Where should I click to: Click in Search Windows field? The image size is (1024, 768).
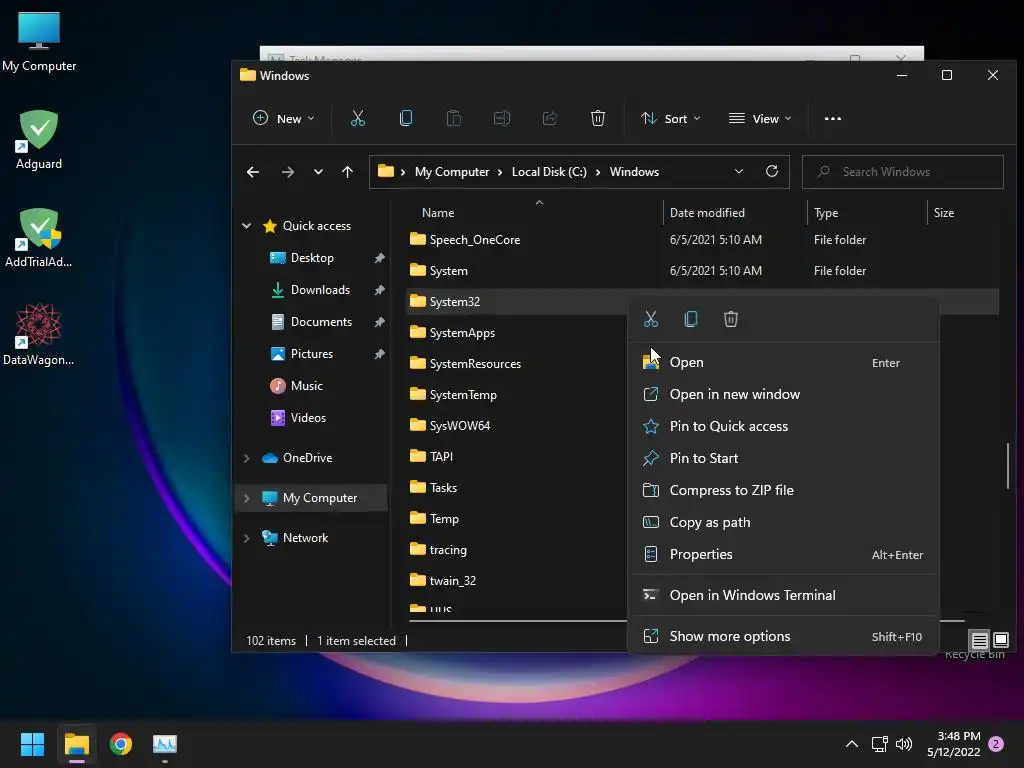[903, 172]
